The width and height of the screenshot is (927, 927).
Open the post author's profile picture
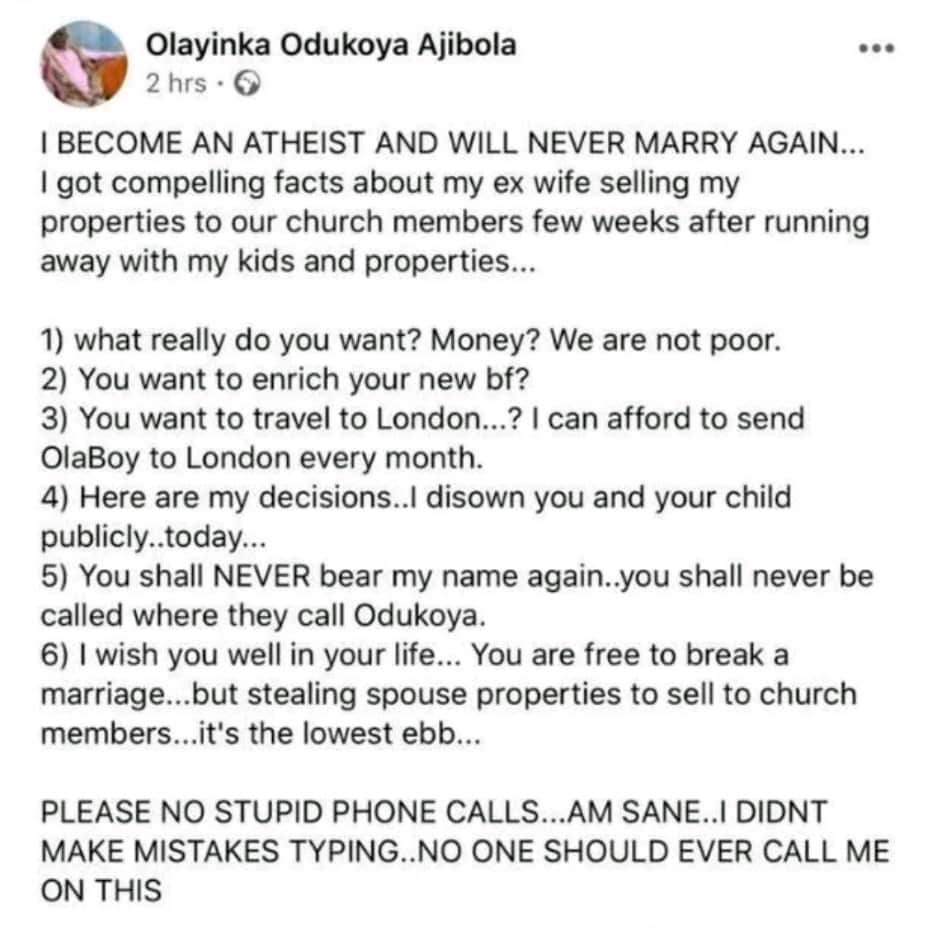(x=85, y=64)
